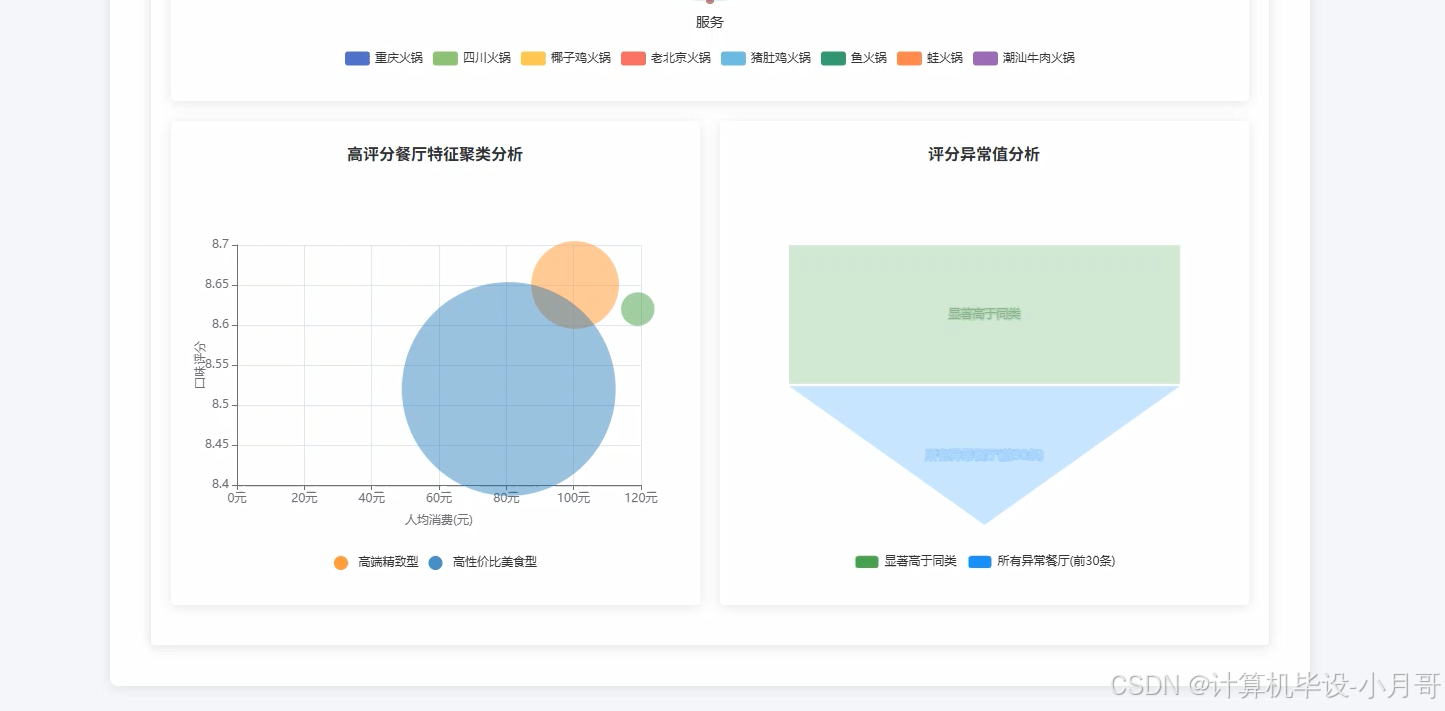Click the 60元 x-axis tick label
Image resolution: width=1445 pixels, height=711 pixels.
pos(439,498)
